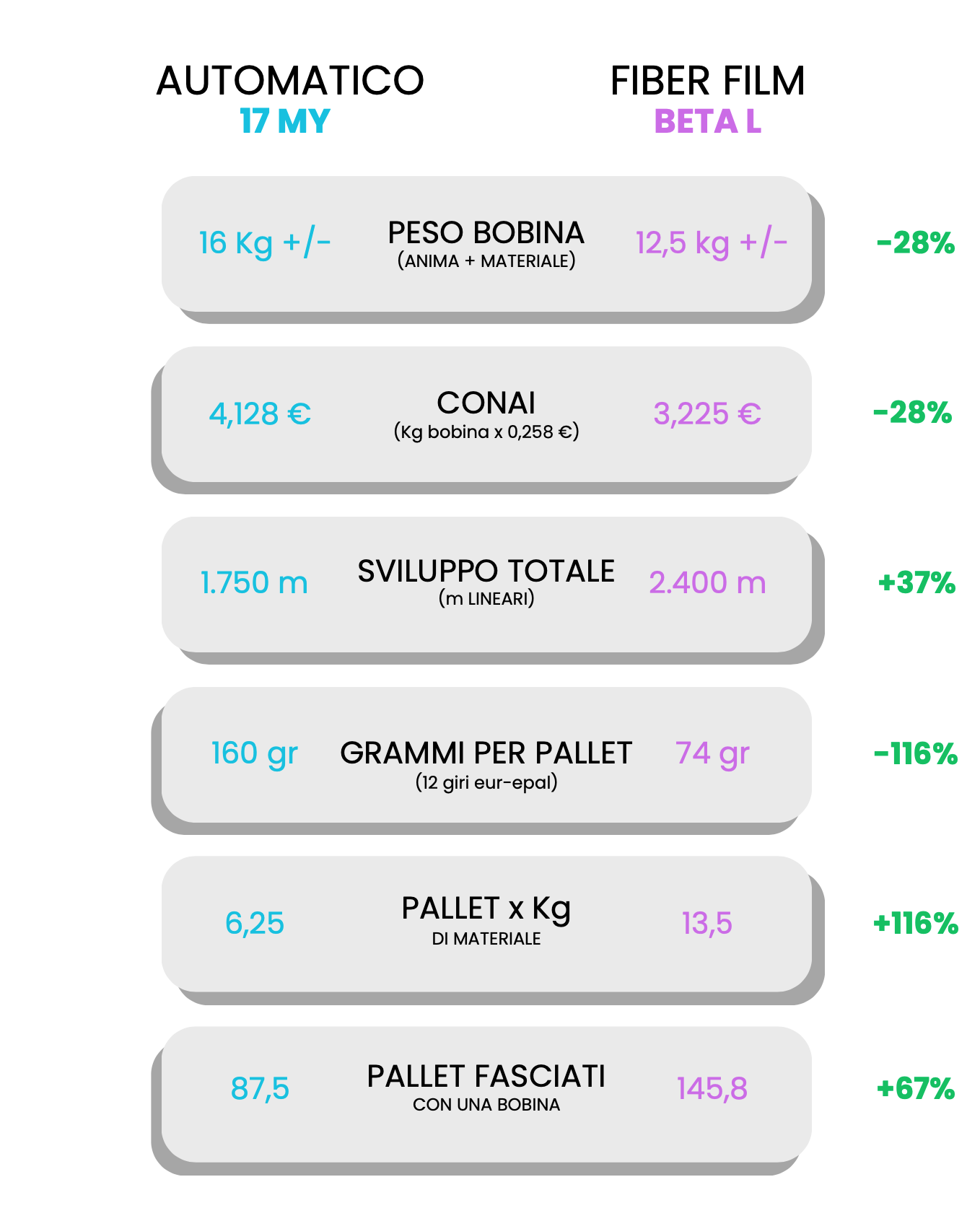Click the 12,5 kg +/- value
The height and width of the screenshot is (1221, 980).
(711, 242)
